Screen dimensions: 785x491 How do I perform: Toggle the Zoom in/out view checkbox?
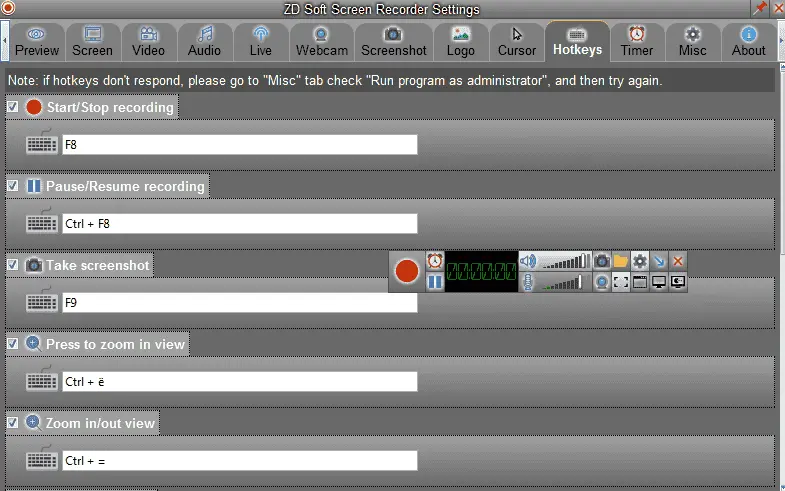coord(13,423)
